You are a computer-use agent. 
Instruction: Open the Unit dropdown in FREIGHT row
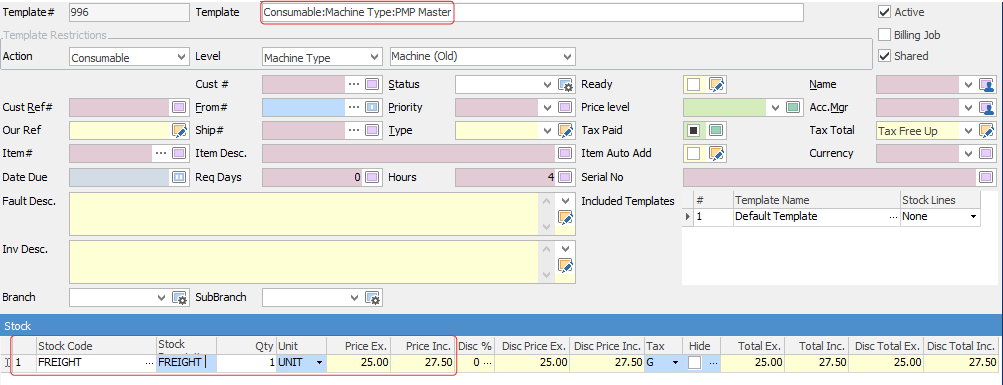(x=319, y=363)
